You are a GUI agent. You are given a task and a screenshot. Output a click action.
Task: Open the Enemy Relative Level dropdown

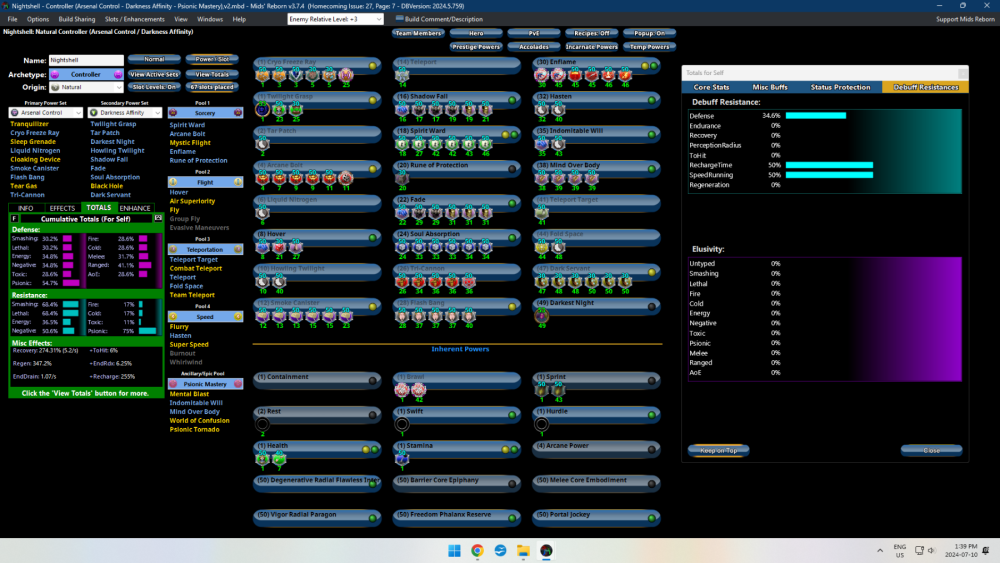click(x=335, y=19)
